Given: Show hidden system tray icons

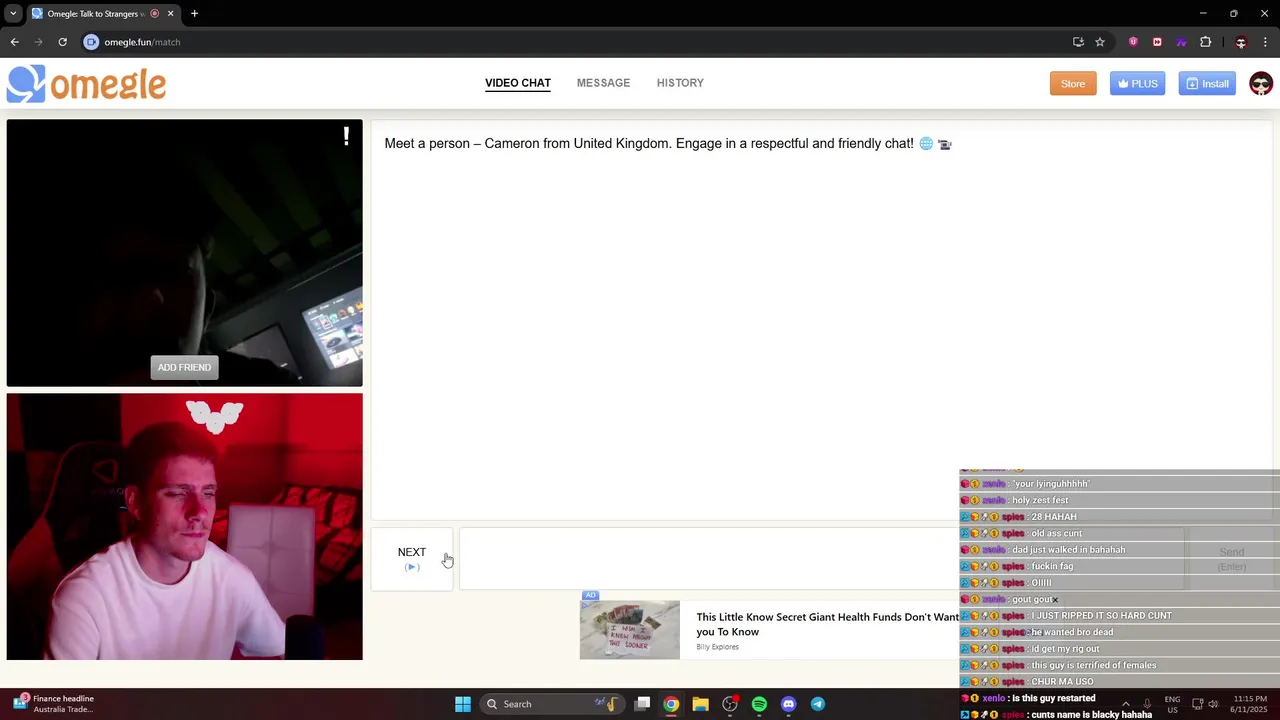Looking at the screenshot, I should point(1125,704).
